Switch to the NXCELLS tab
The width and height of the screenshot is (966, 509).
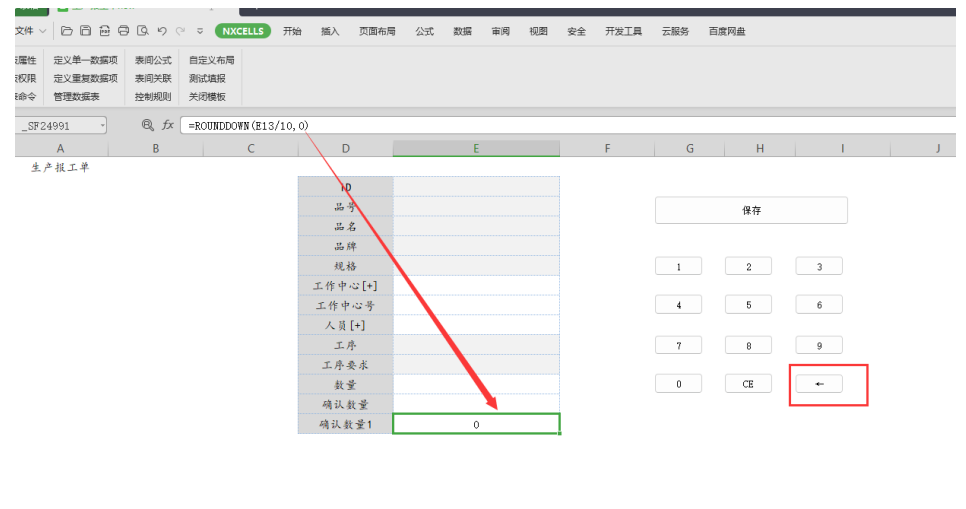[x=243, y=31]
